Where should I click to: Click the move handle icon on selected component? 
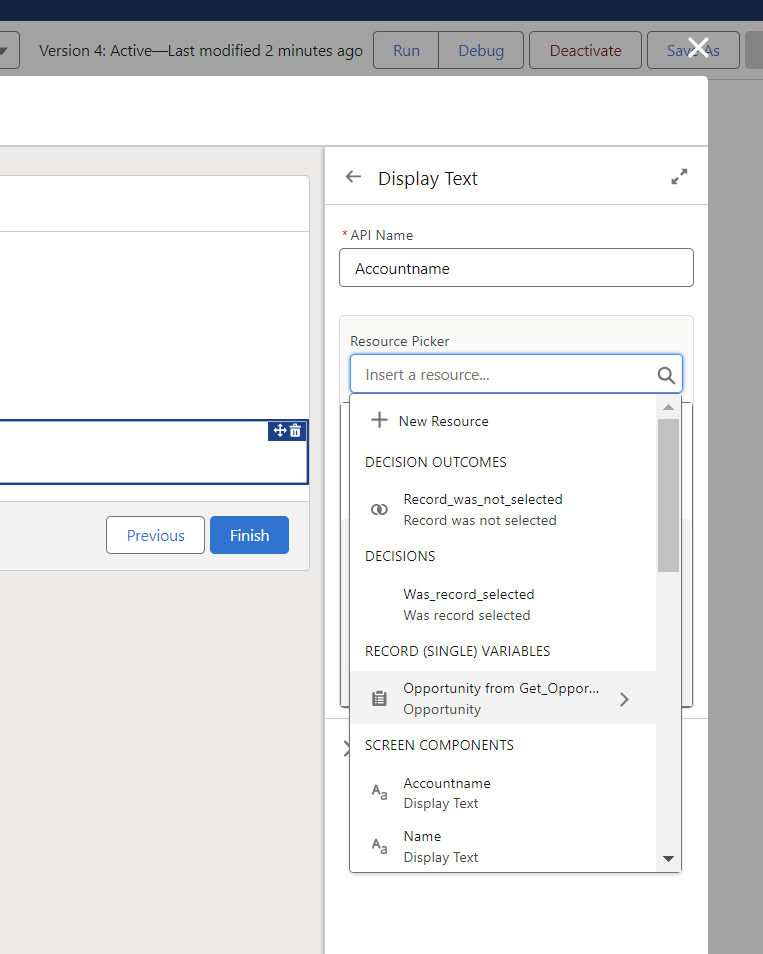tap(280, 431)
